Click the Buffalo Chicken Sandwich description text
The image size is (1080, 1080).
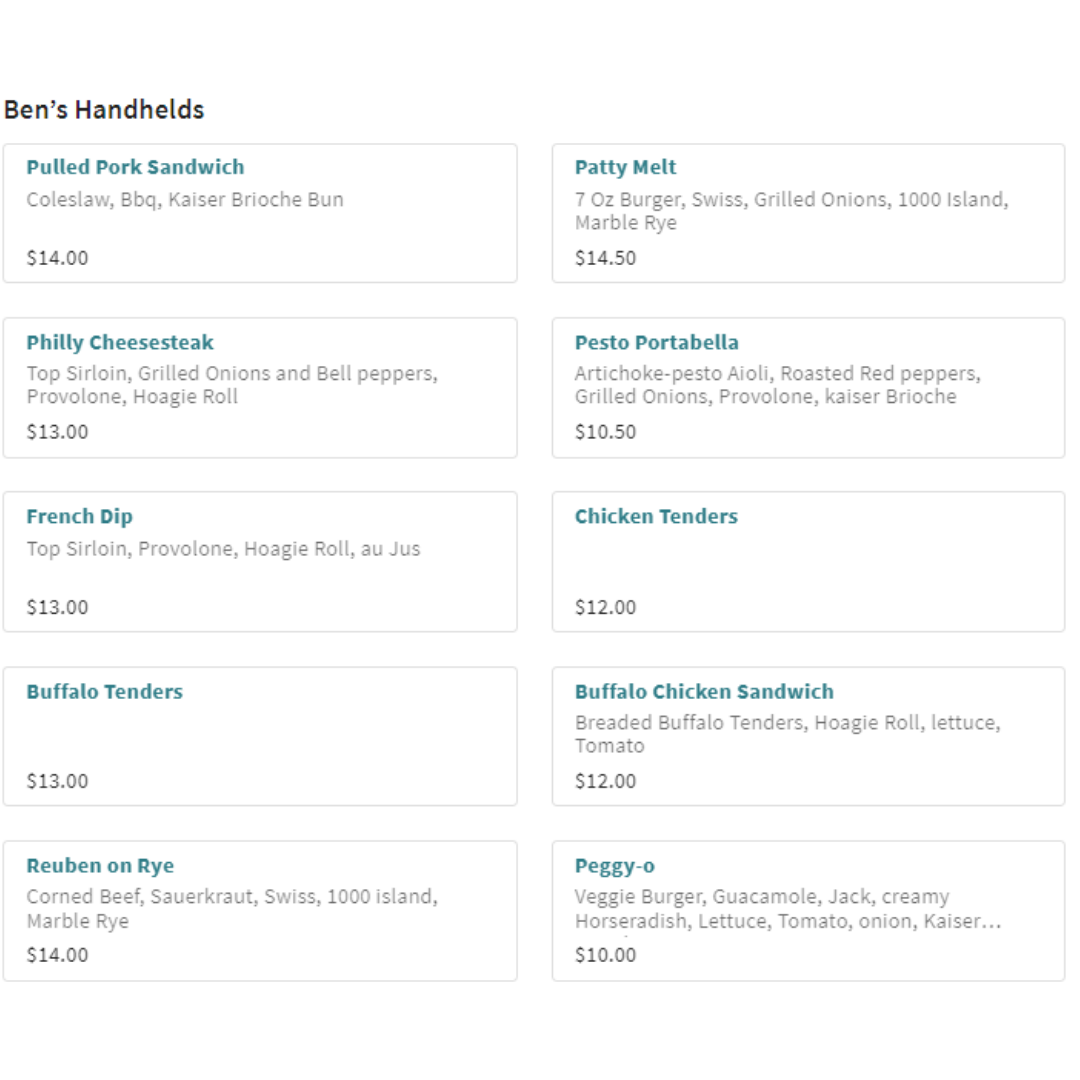pos(787,734)
